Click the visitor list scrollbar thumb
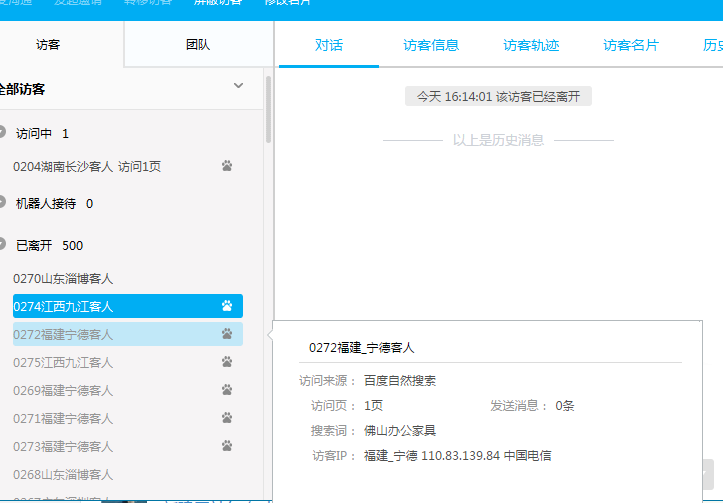This screenshot has height=503, width=723. [268, 110]
